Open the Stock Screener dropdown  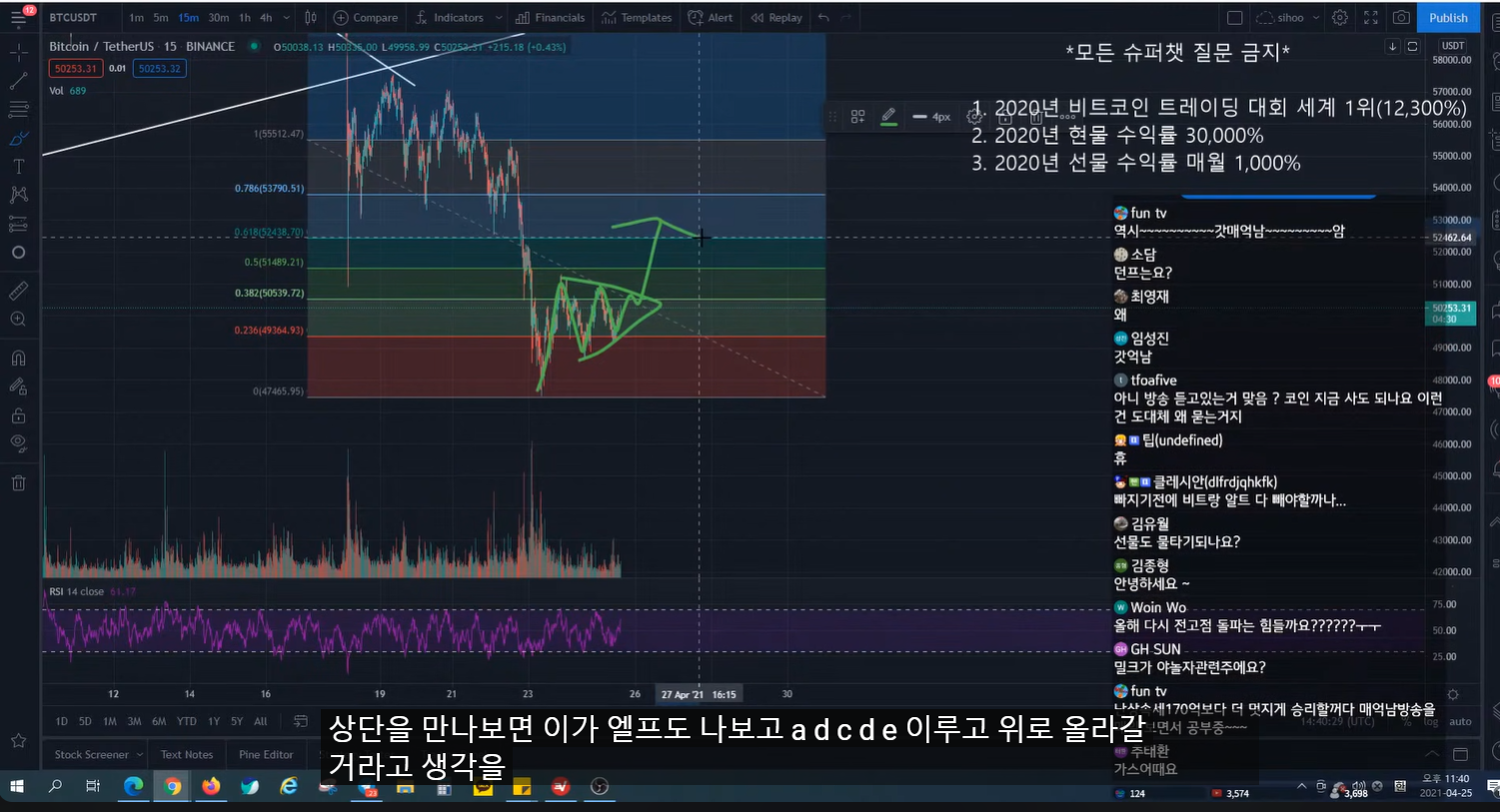click(99, 755)
